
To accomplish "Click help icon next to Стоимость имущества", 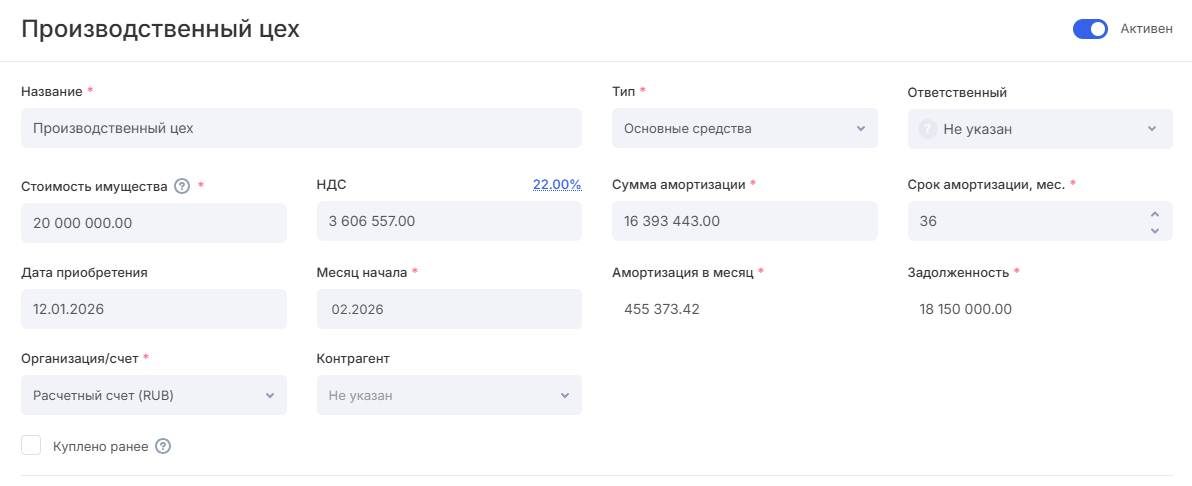I will point(181,185).
